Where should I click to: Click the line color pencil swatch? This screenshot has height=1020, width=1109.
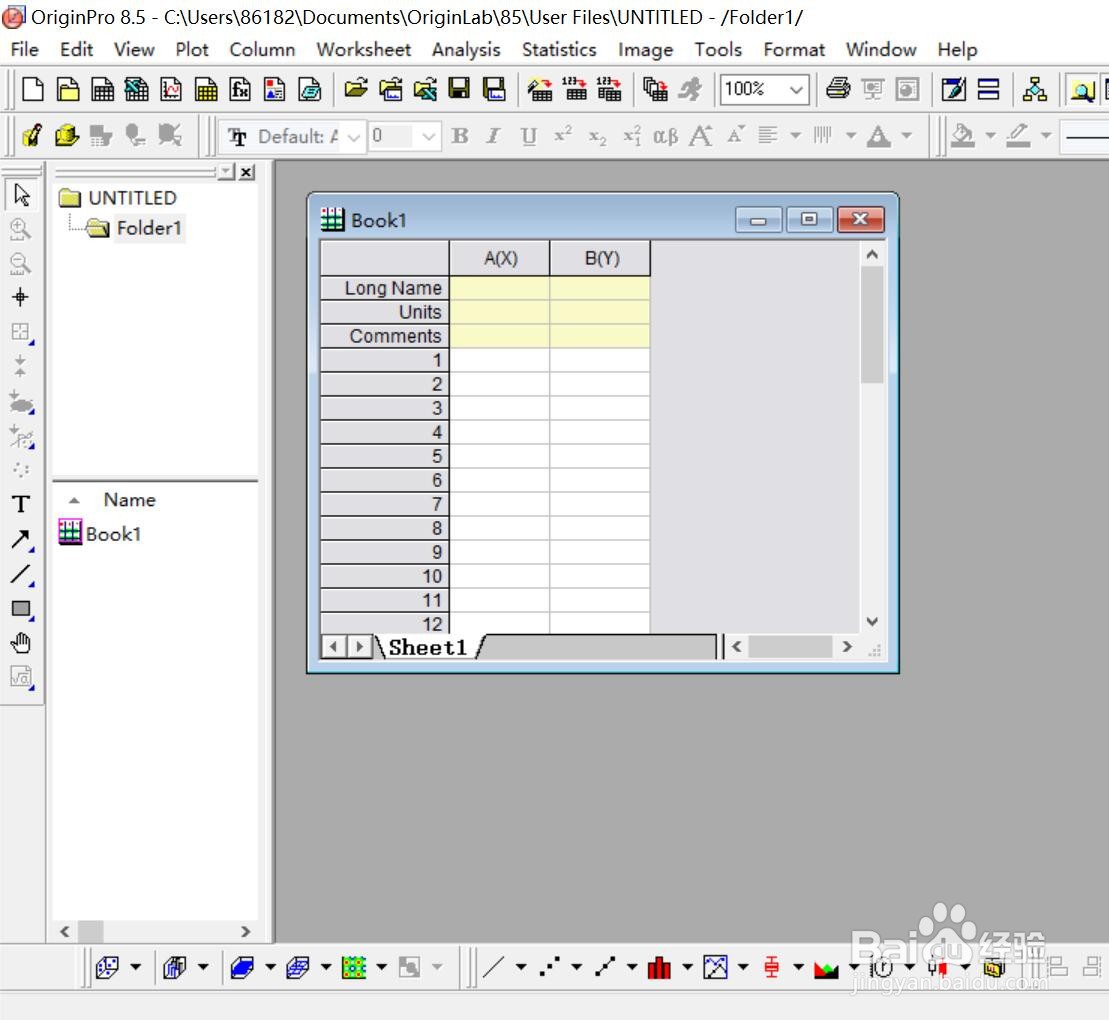click(1018, 135)
